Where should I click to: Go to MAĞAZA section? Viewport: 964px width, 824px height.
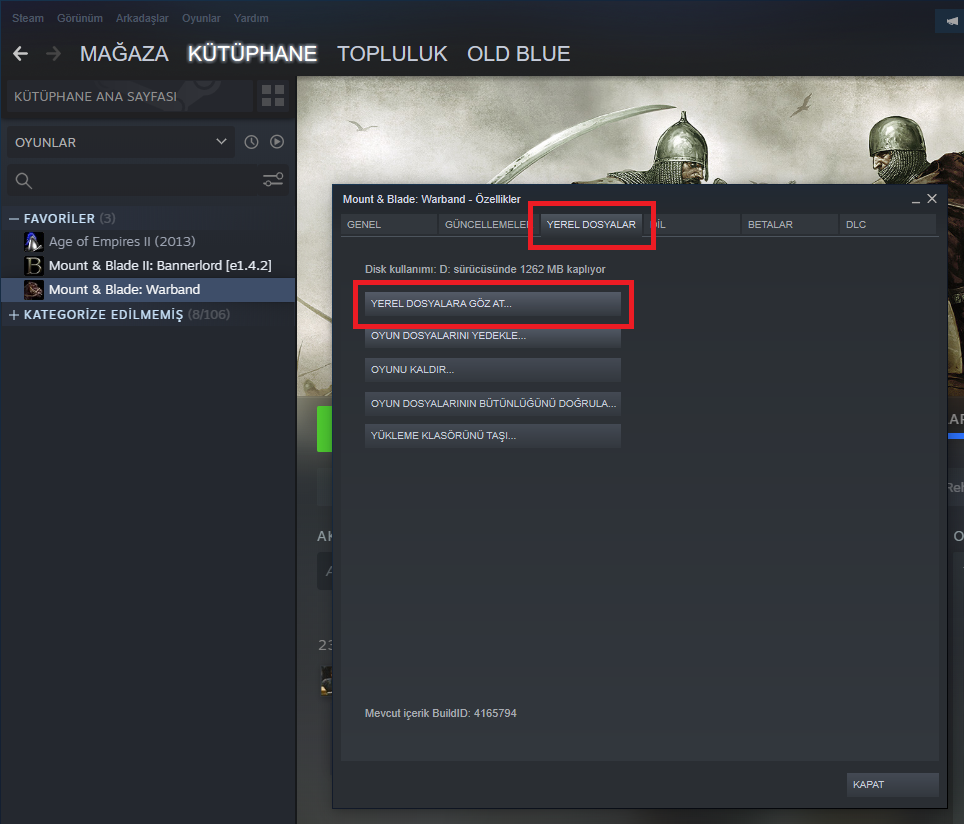[x=124, y=53]
